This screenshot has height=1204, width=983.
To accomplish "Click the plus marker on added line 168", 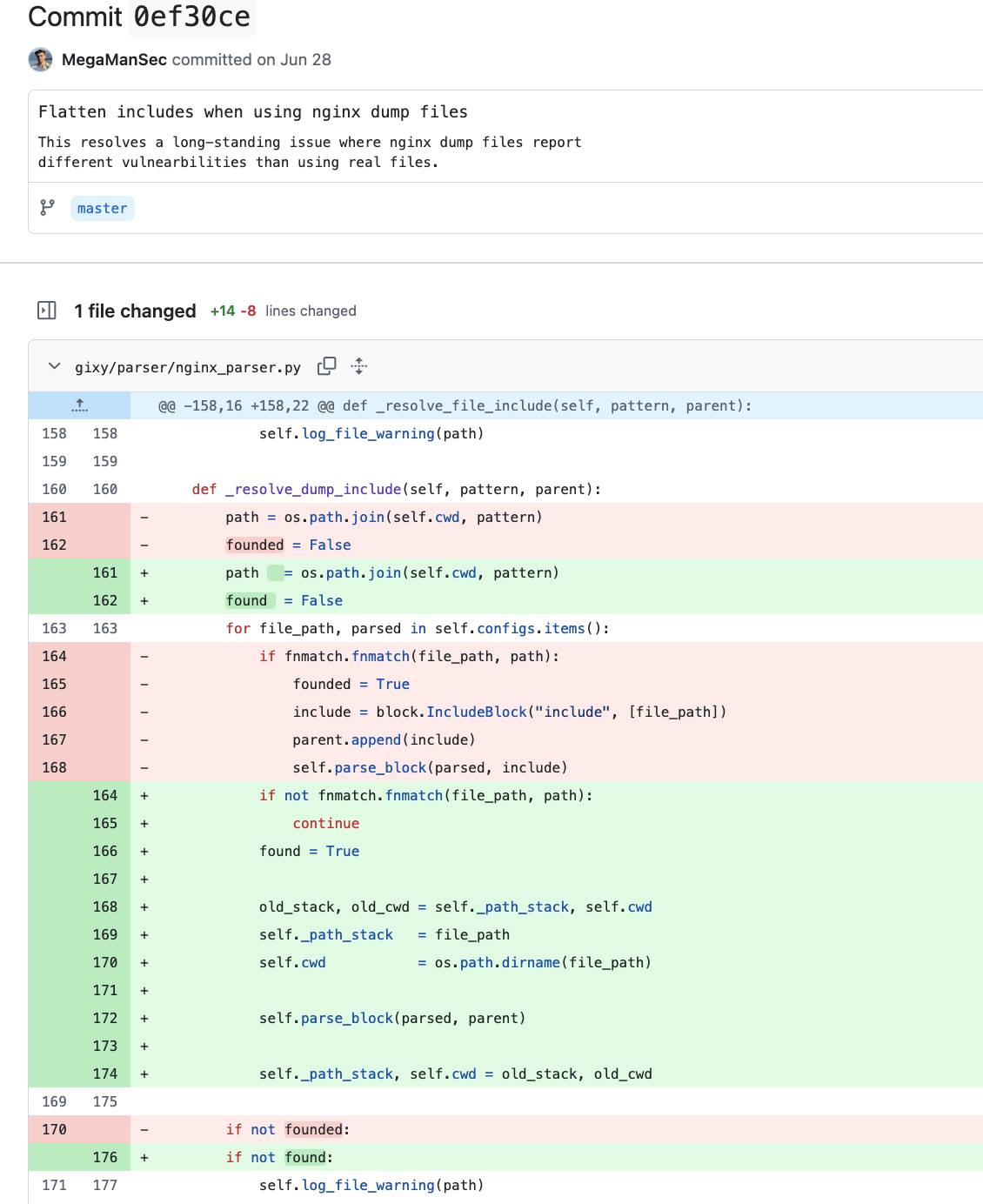I will [x=144, y=906].
